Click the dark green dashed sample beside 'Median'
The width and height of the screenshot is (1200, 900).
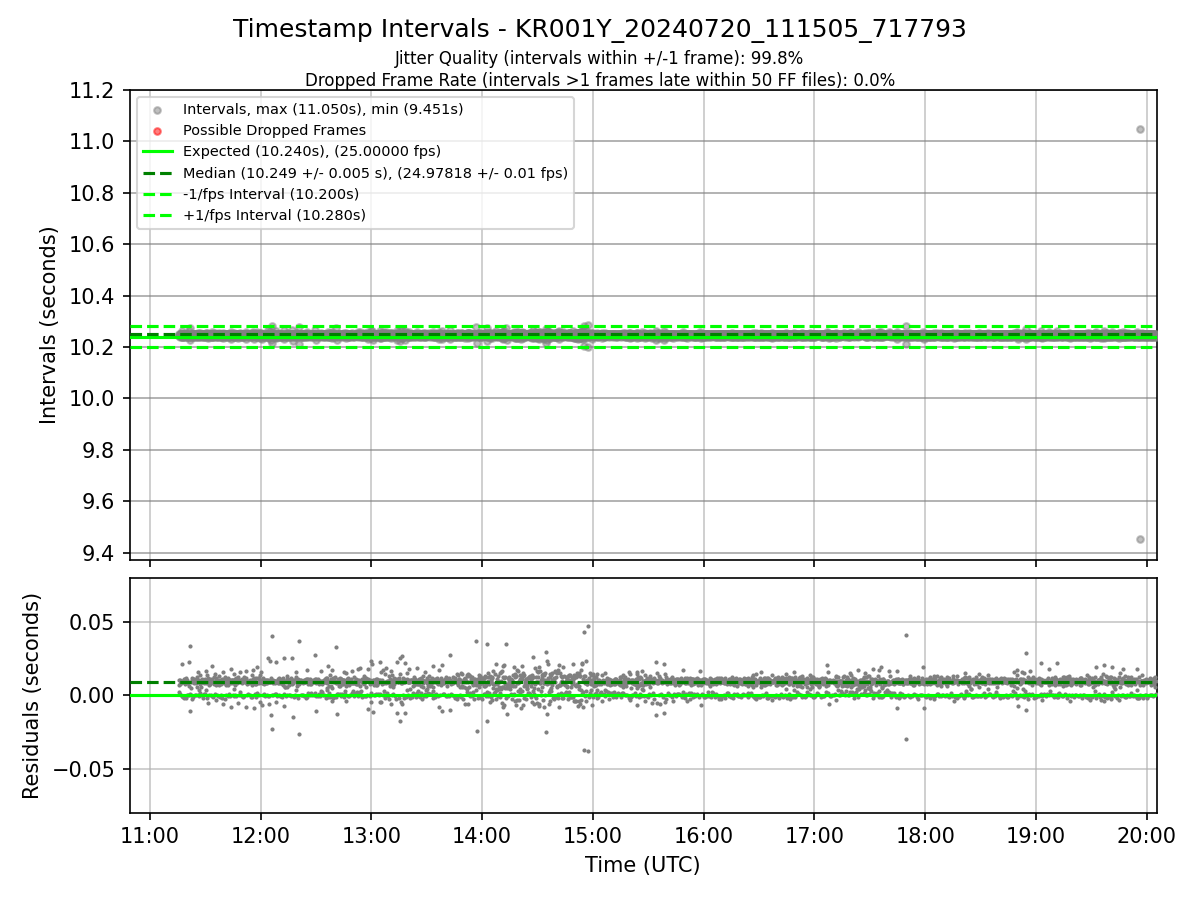157,173
